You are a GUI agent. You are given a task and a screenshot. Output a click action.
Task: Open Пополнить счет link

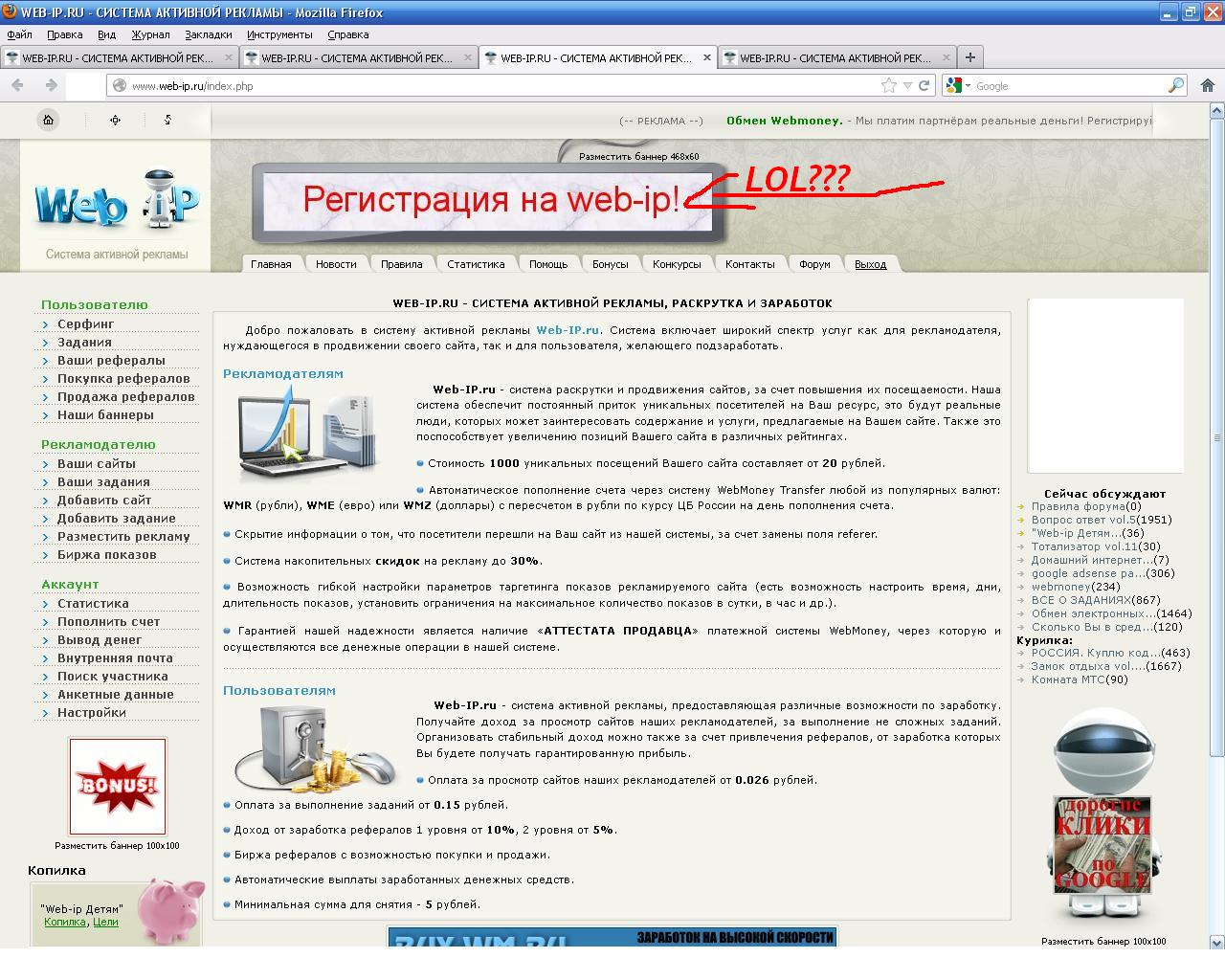click(109, 622)
